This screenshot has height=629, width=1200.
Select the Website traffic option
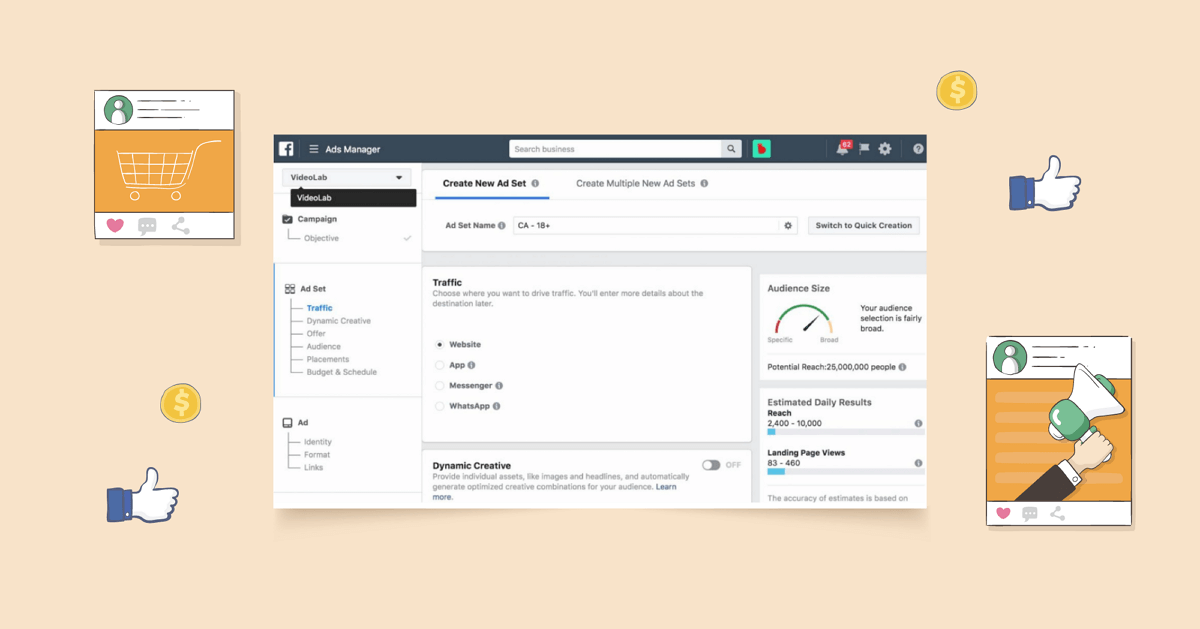[x=440, y=345]
